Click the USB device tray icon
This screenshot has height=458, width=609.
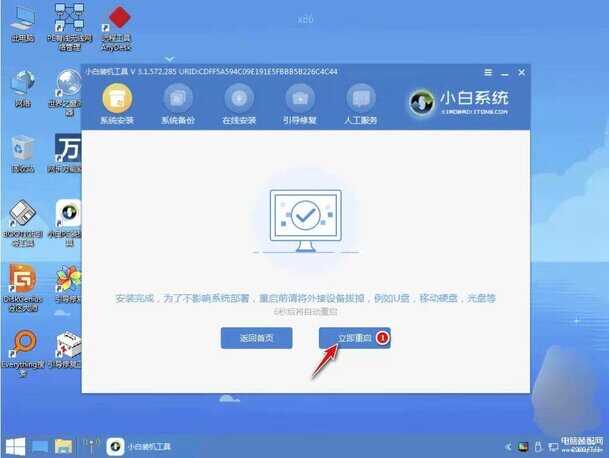tap(538, 447)
